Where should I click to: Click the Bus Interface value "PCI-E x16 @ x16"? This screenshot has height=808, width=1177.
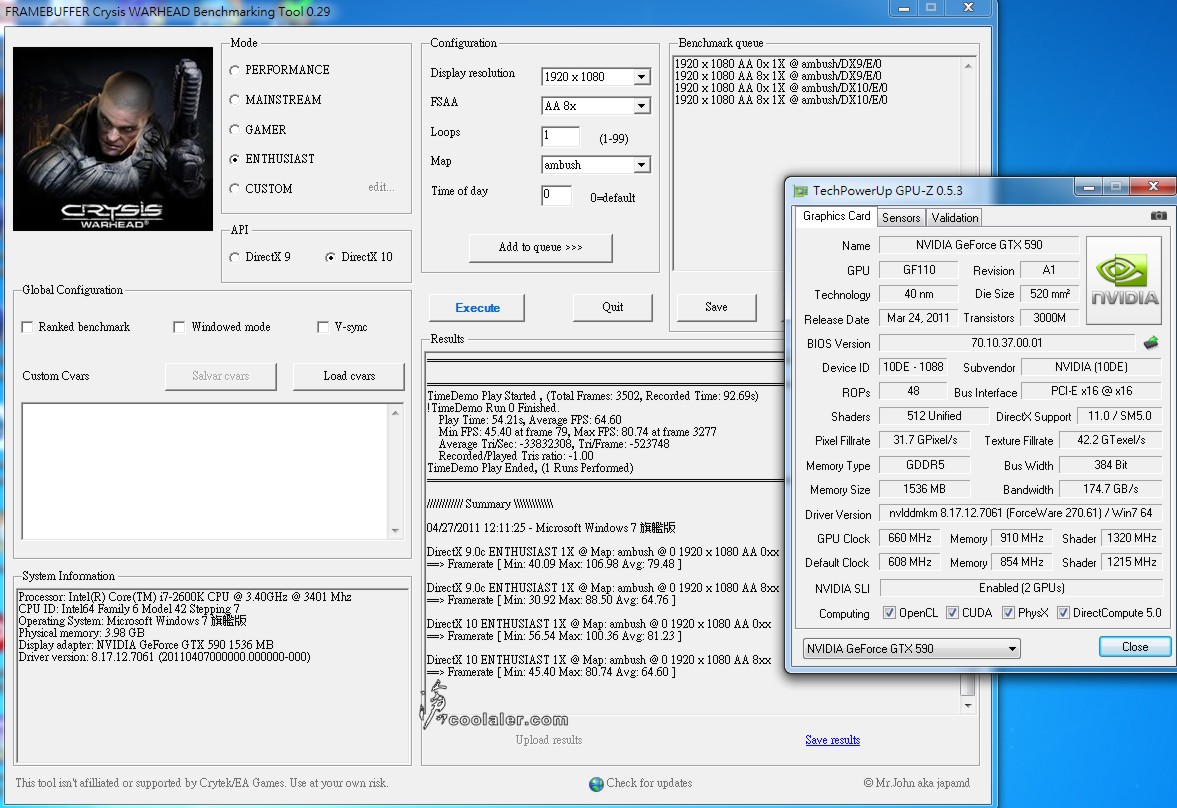point(1091,391)
